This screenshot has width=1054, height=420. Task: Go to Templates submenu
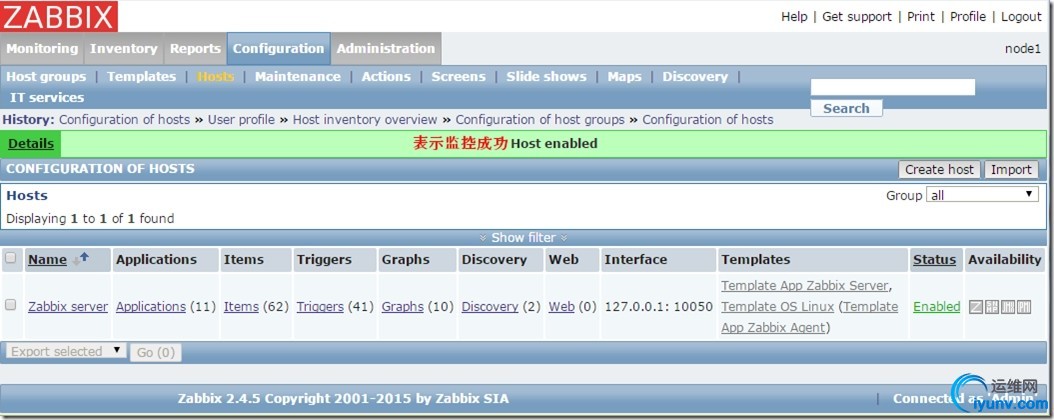coord(141,77)
